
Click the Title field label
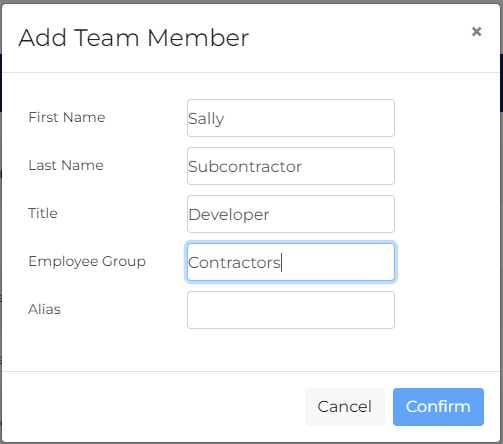click(x=43, y=213)
